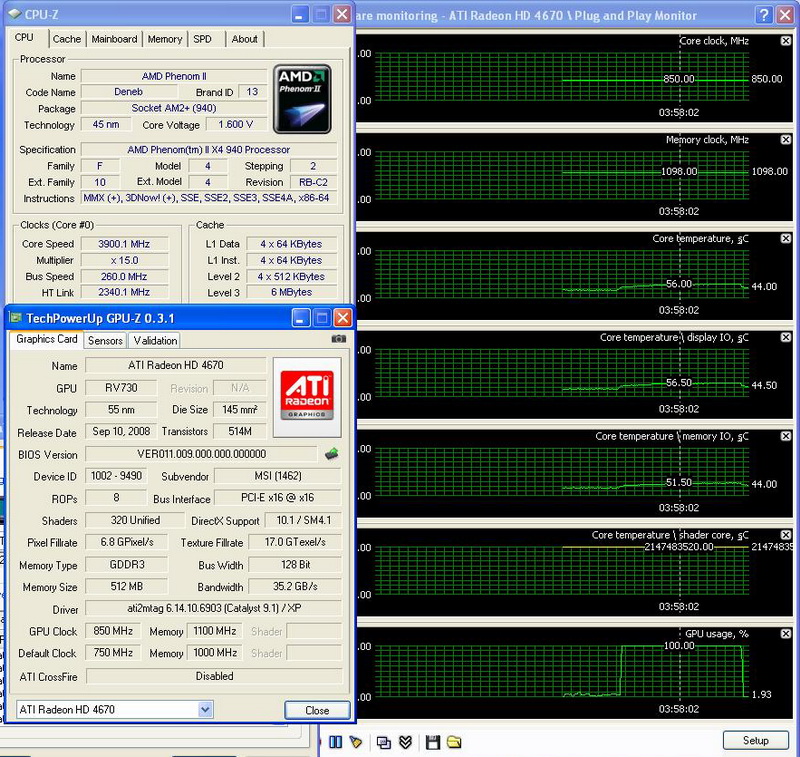Hide the GPU usage graph via its X icon
Image resolution: width=800 pixels, height=757 pixels.
pyautogui.click(x=786, y=634)
